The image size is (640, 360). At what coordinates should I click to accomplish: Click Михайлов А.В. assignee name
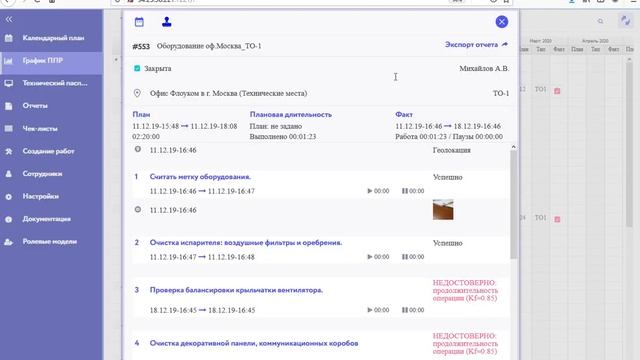tap(484, 69)
